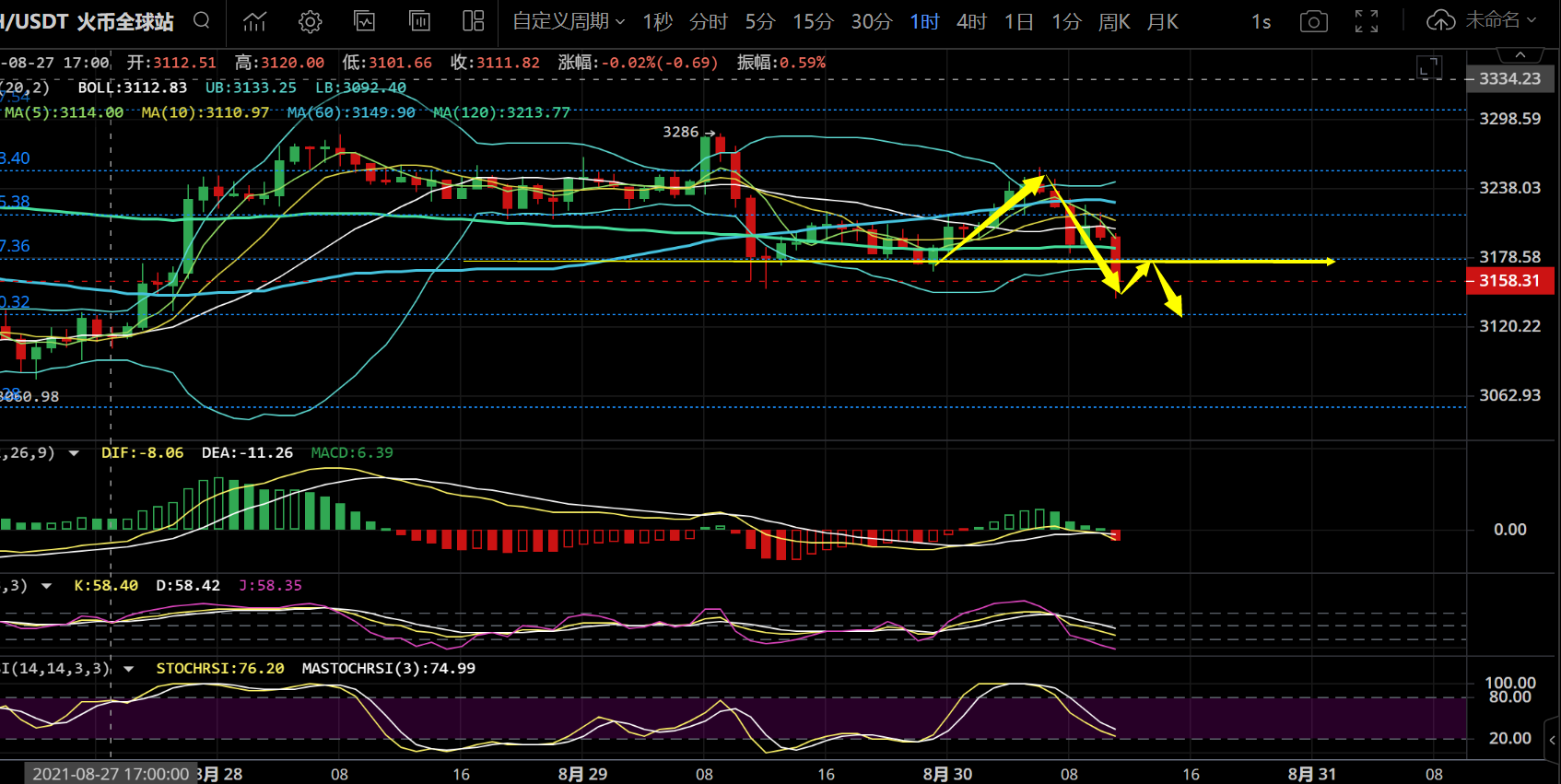1561x784 pixels.
Task: Collapse the price scale up-chevron
Action: pyautogui.click(x=1520, y=55)
